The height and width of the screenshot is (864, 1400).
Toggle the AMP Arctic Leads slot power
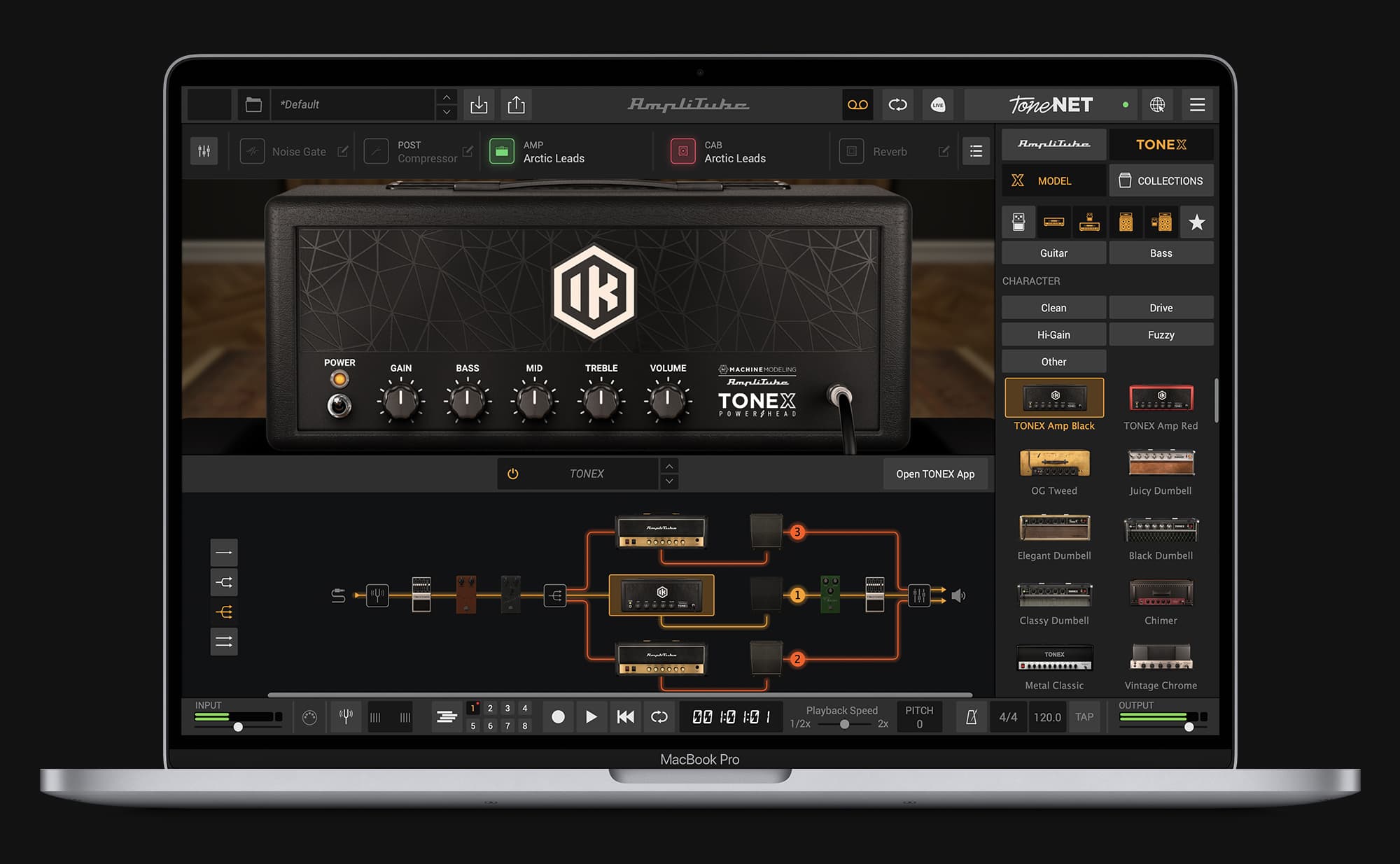tap(501, 151)
